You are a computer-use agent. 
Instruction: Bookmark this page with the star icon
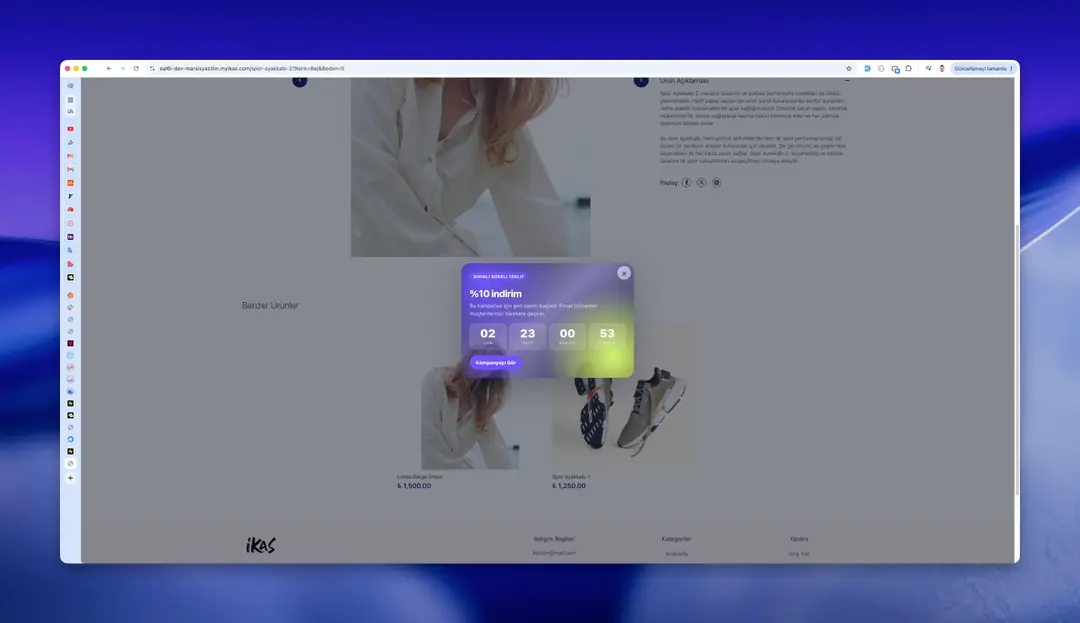[849, 68]
